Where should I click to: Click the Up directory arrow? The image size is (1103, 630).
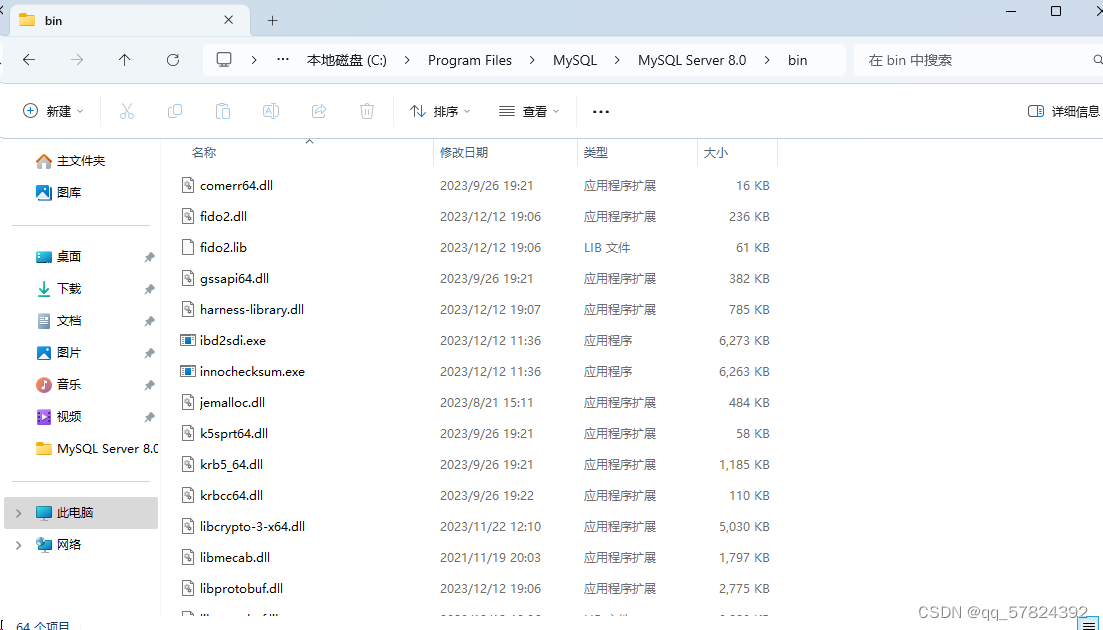pyautogui.click(x=124, y=60)
